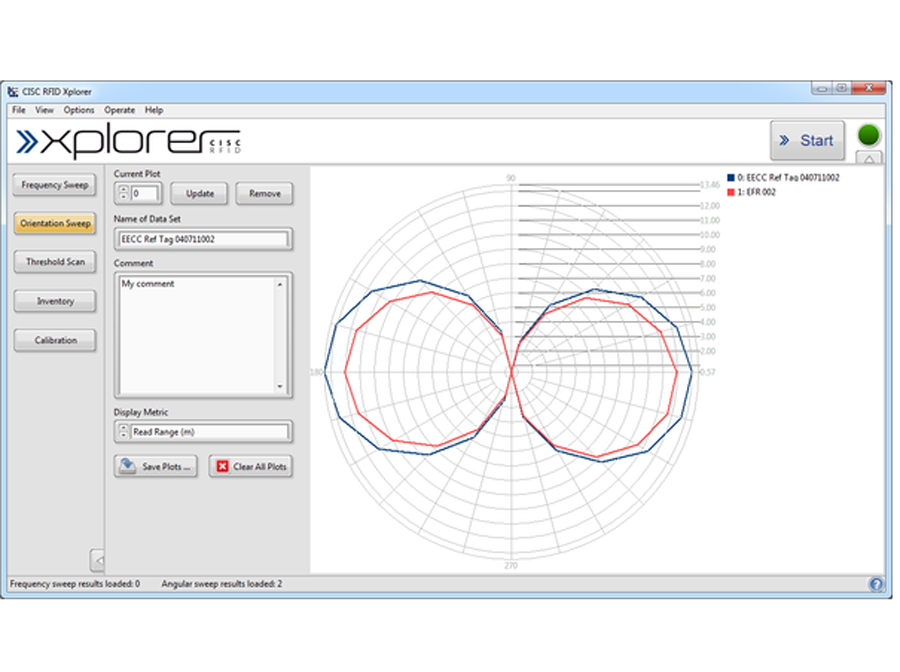Image resolution: width=900 pixels, height=672 pixels.
Task: Increment the Current Plot number stepper
Action: [123, 188]
